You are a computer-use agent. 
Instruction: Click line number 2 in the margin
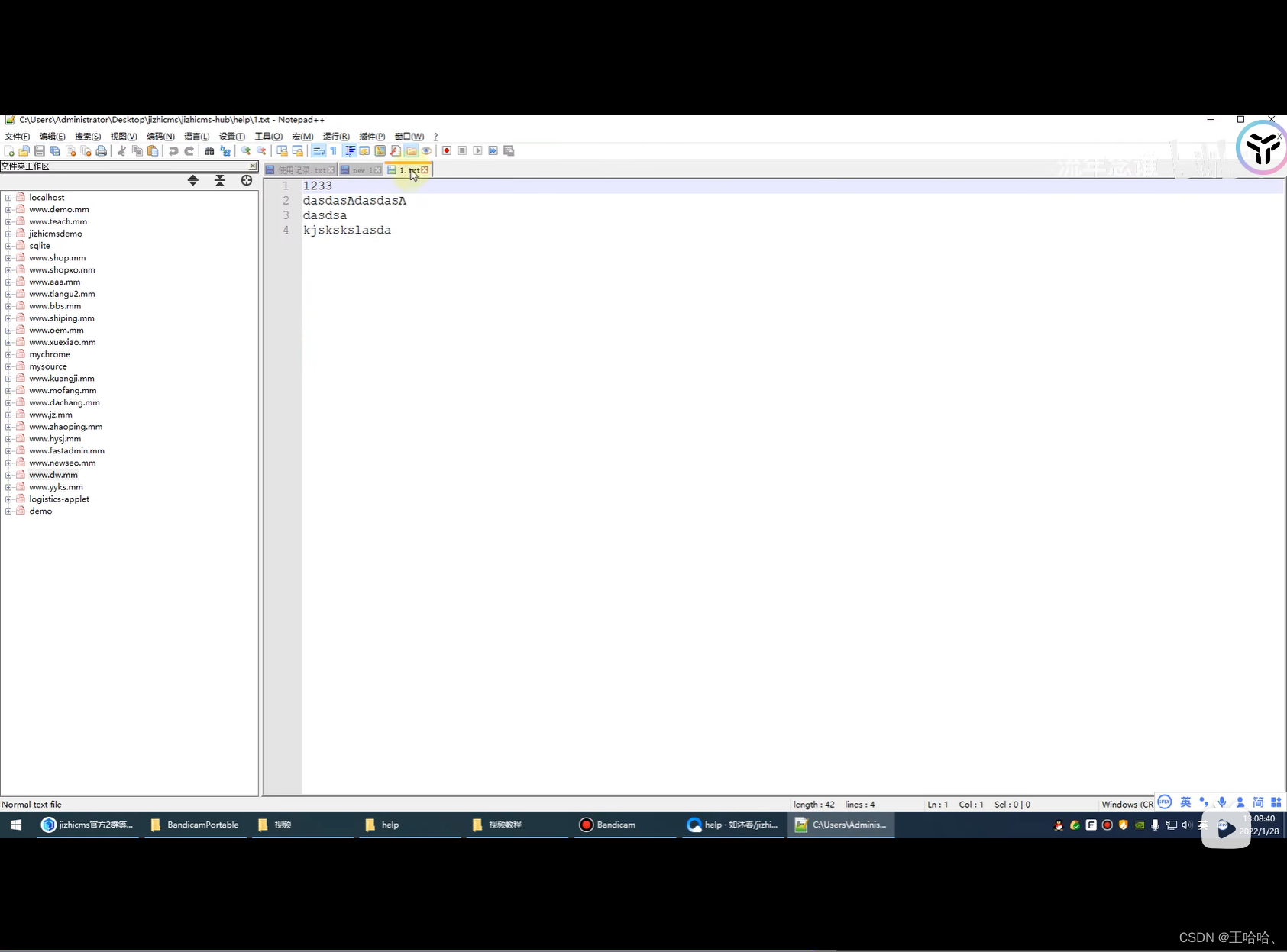tap(286, 201)
